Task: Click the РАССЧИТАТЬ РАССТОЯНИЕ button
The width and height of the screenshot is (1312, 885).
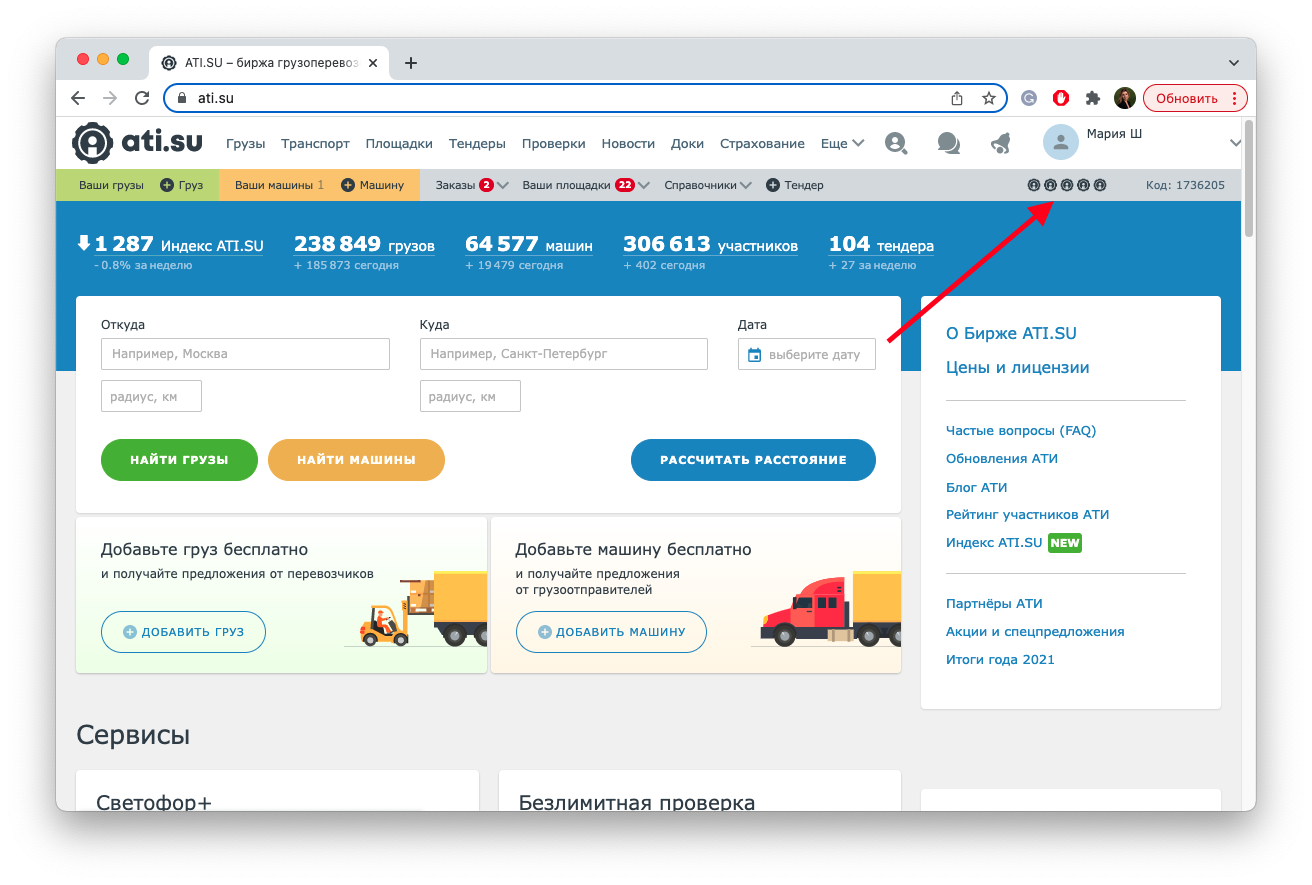Action: pyautogui.click(x=753, y=460)
